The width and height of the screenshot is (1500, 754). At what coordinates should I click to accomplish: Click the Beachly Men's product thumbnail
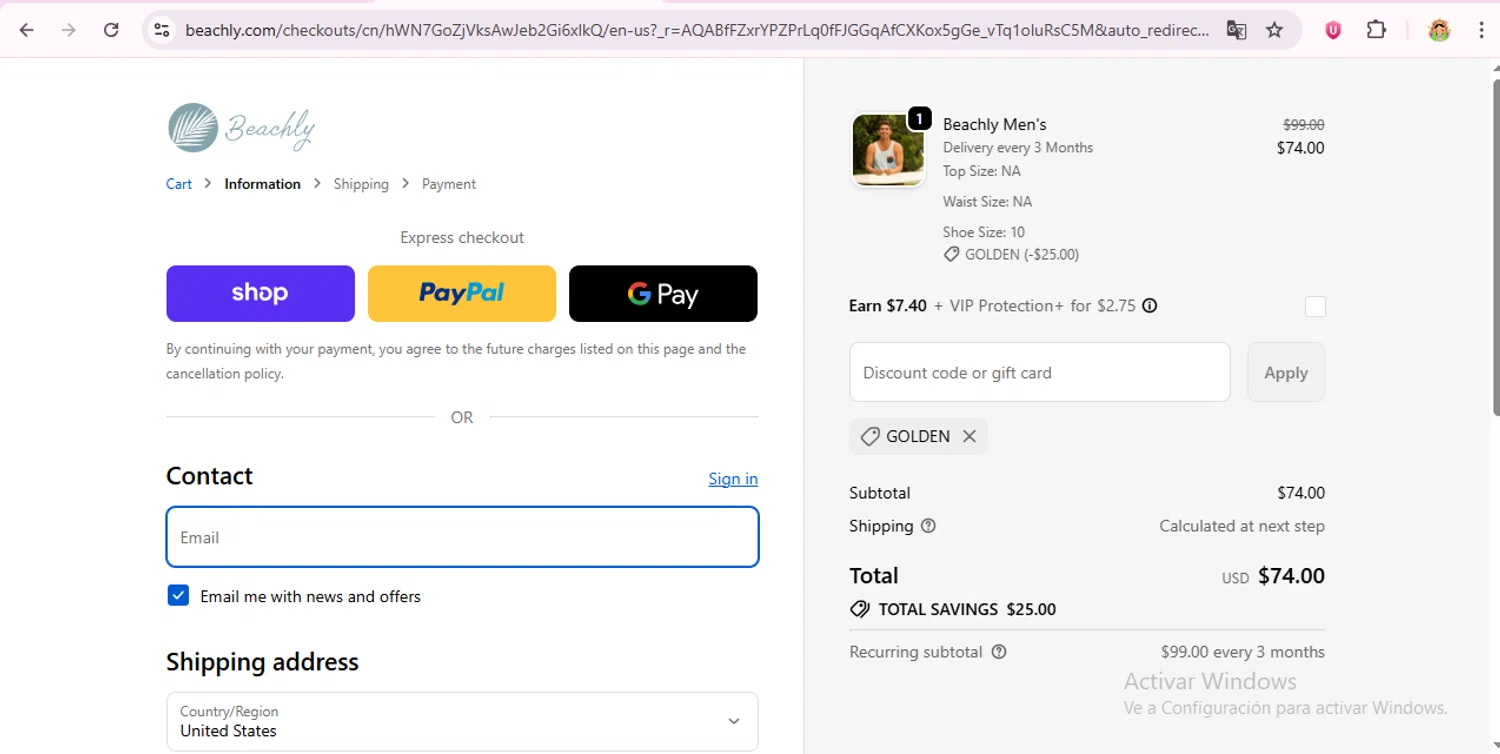[x=888, y=149]
